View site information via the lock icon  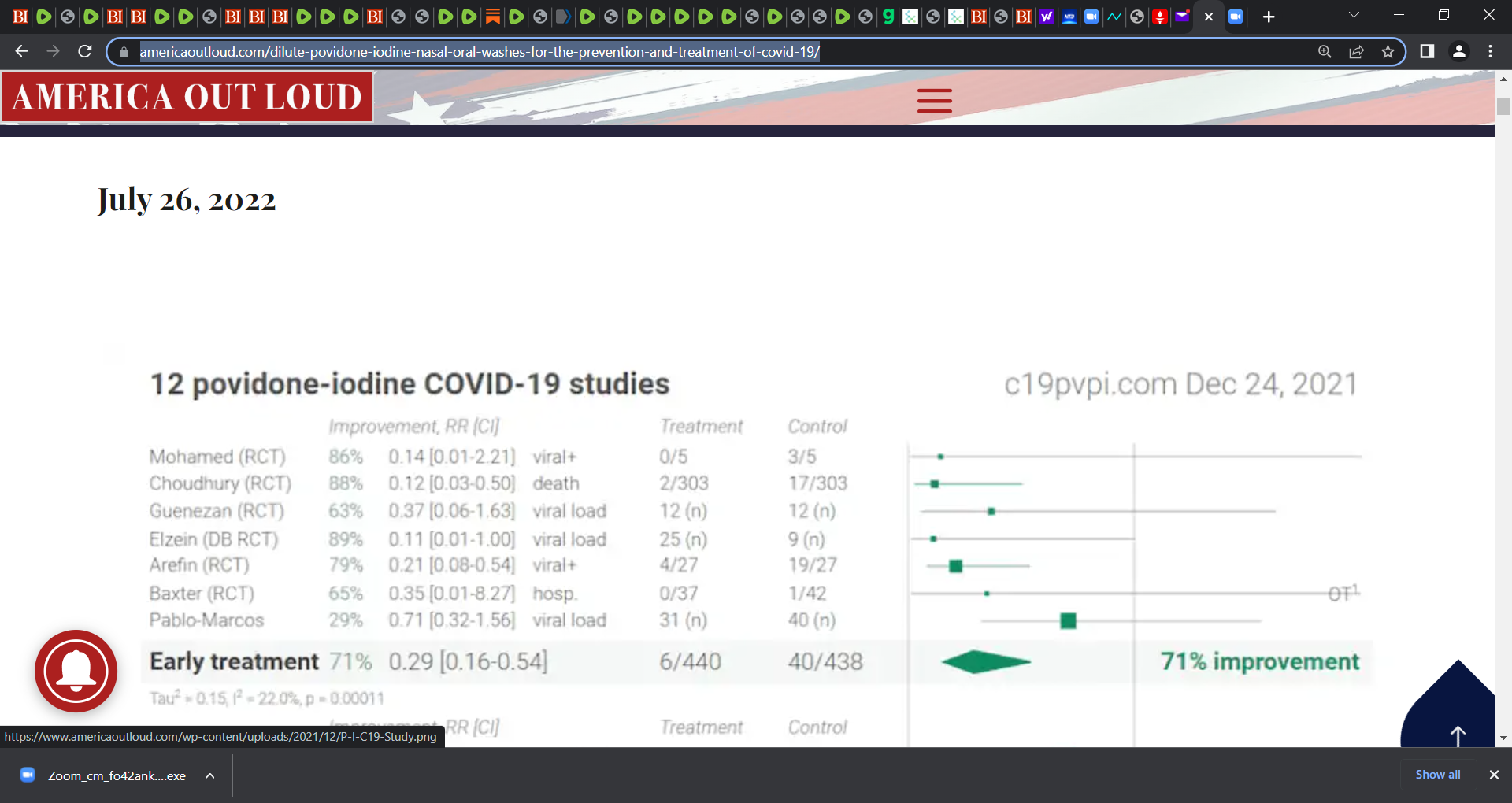pyautogui.click(x=124, y=52)
